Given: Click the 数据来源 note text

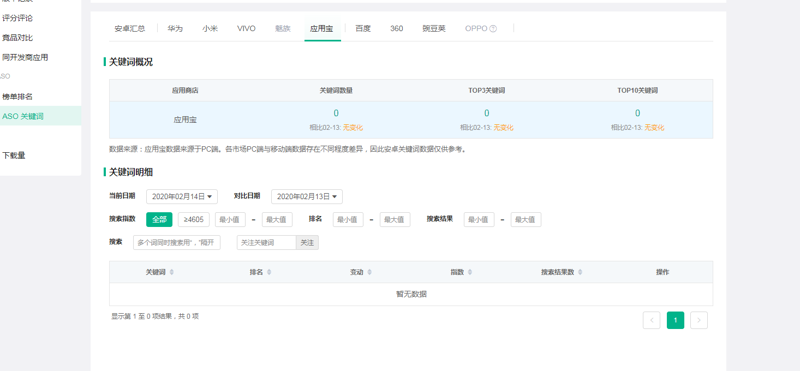Looking at the screenshot, I should [x=288, y=150].
